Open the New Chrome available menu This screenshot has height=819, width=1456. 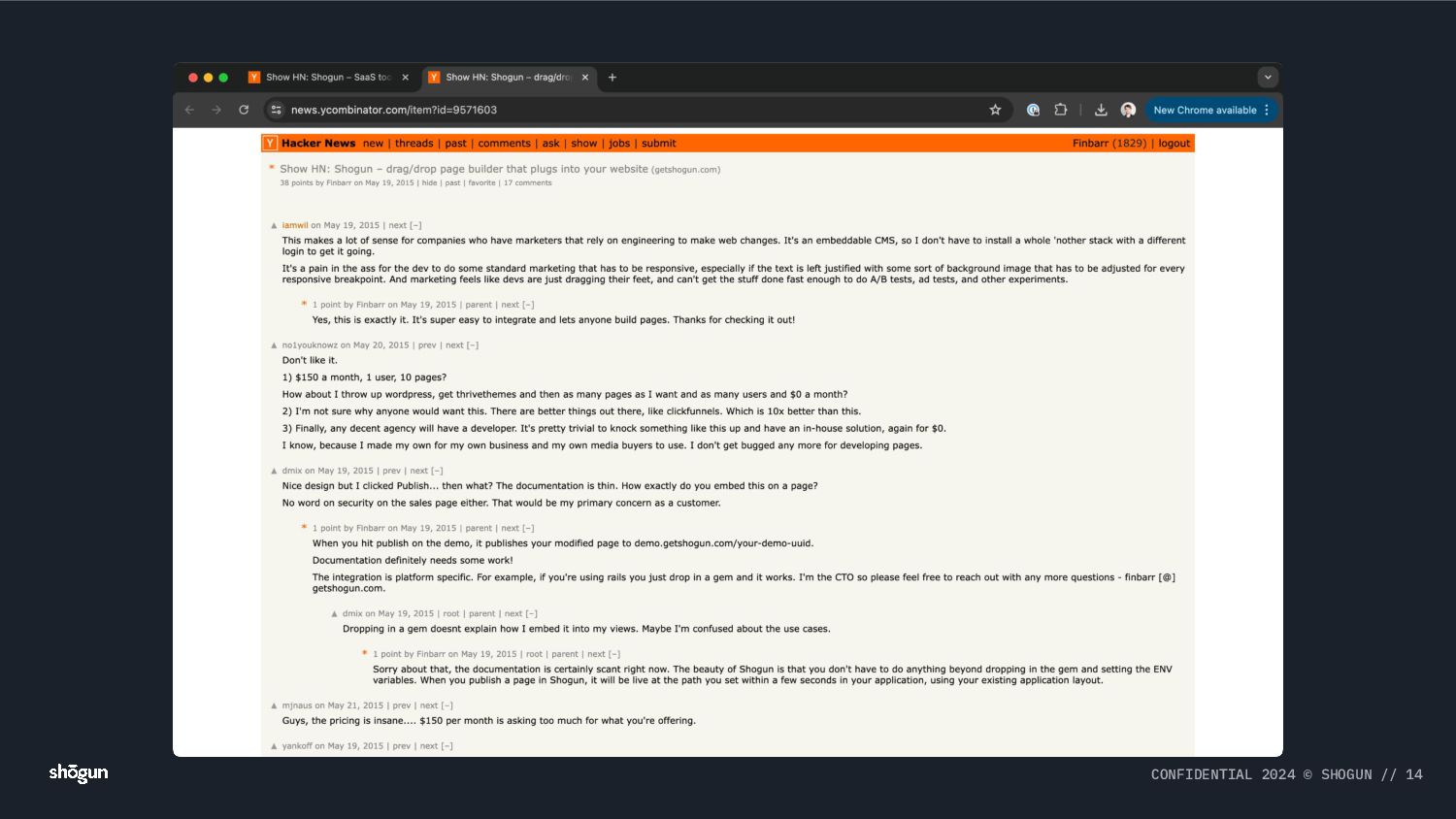(1211, 110)
